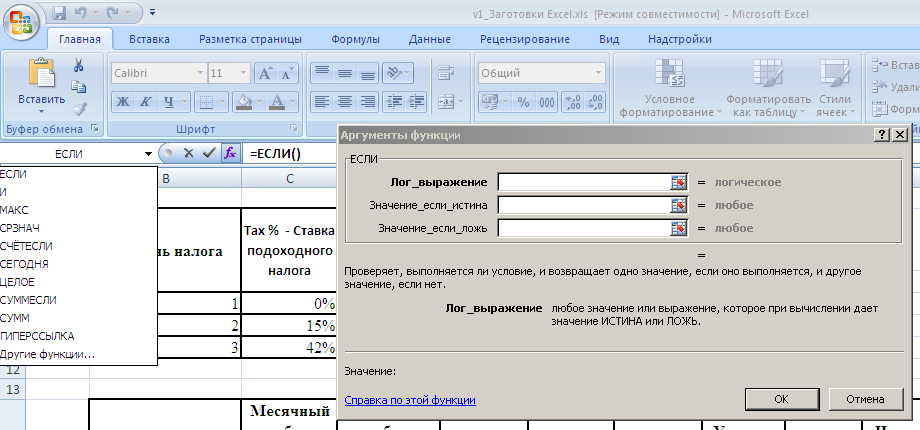Open Справка по этой функции link
This screenshot has width=920, height=430.
(410, 400)
